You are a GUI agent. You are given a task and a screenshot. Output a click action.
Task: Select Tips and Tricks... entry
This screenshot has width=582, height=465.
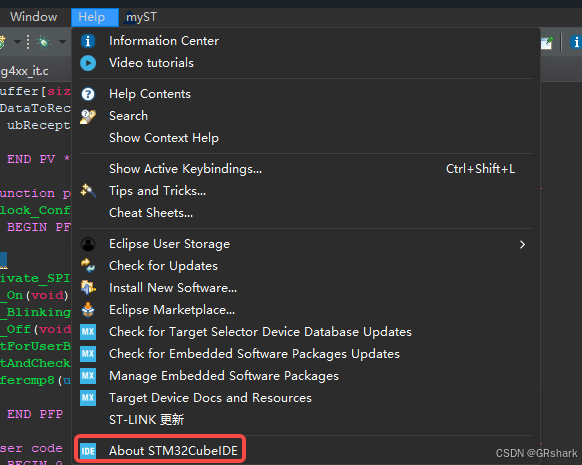click(x=157, y=191)
